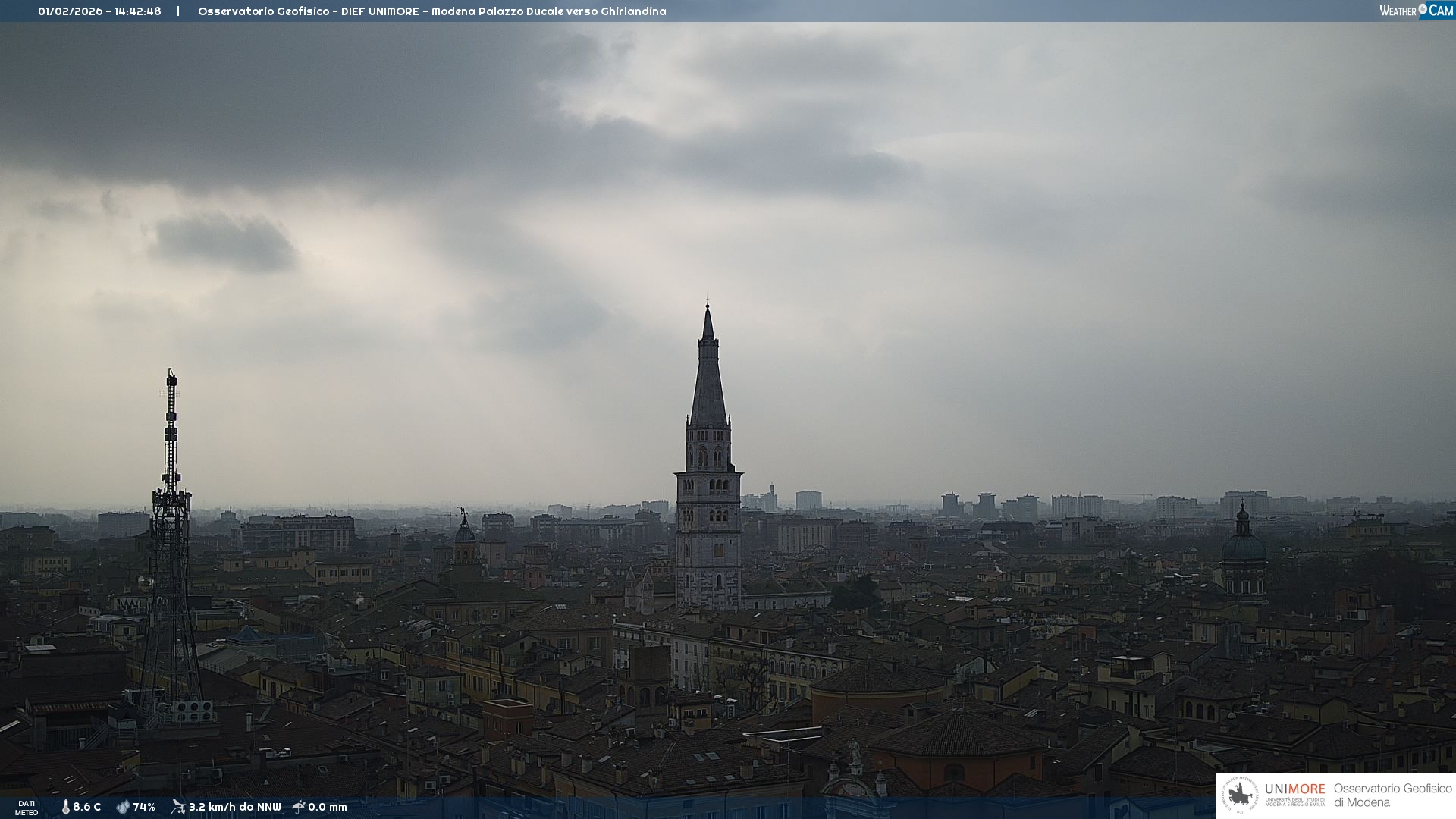
Task: Click the 8.6 C temperature reading
Action: (87, 807)
